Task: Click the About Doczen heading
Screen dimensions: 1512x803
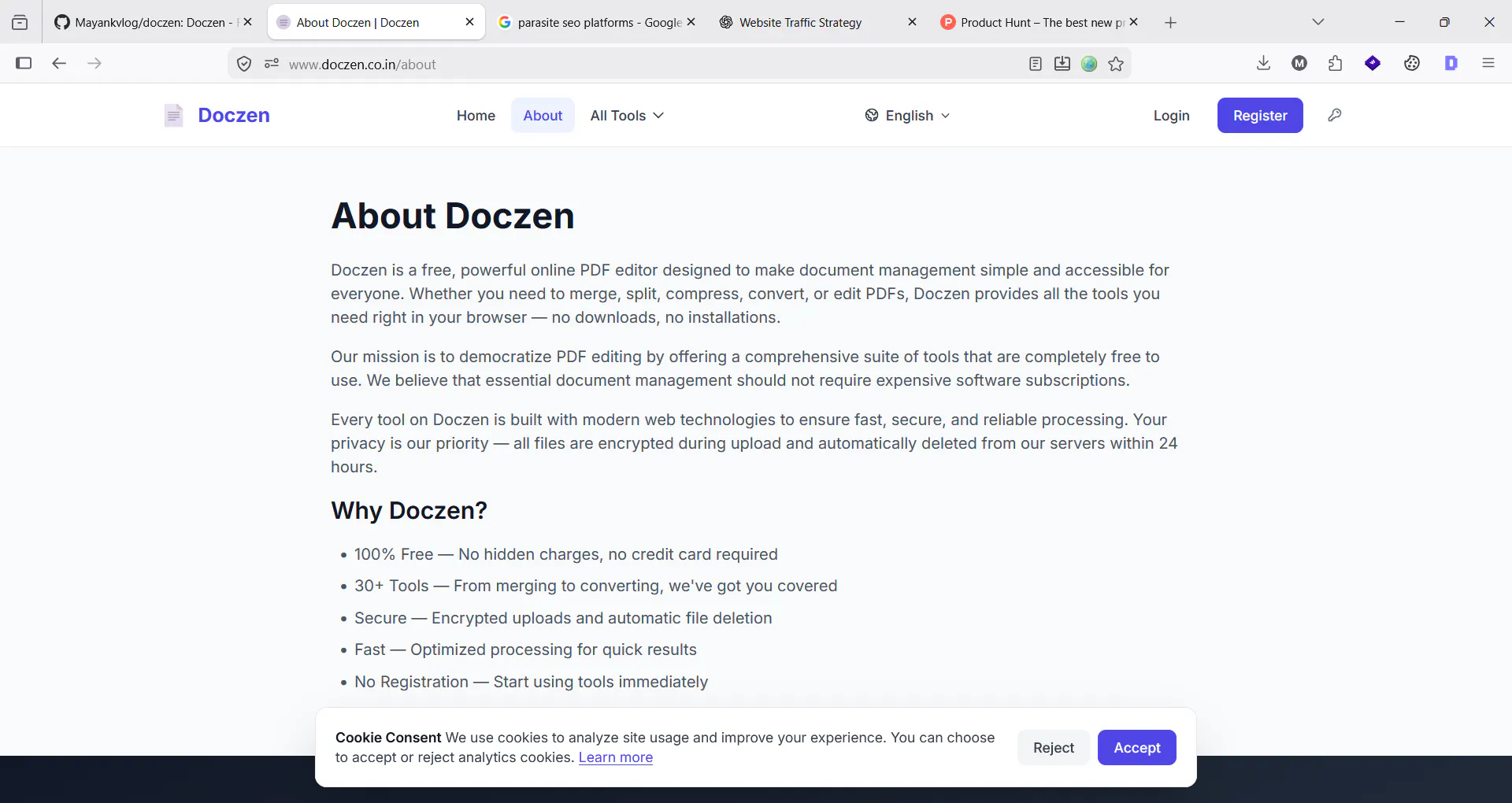Action: tap(453, 216)
